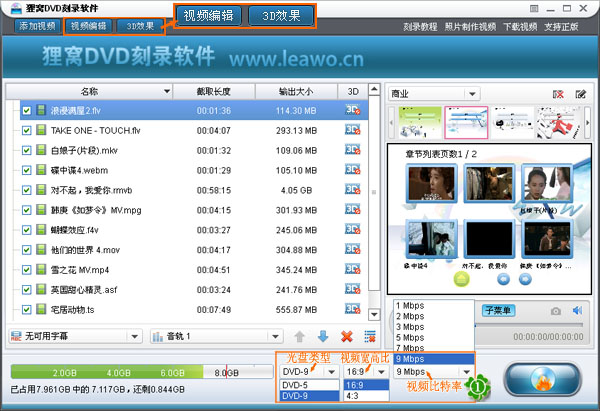Select DVD-9 option in disc type list
Image resolution: width=600 pixels, height=411 pixels.
tap(310, 396)
